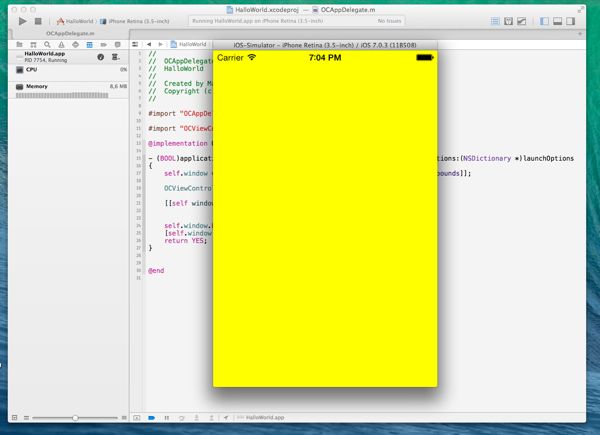600x435 pixels.
Task: Add a new tab with plus button
Action: click(x=580, y=34)
